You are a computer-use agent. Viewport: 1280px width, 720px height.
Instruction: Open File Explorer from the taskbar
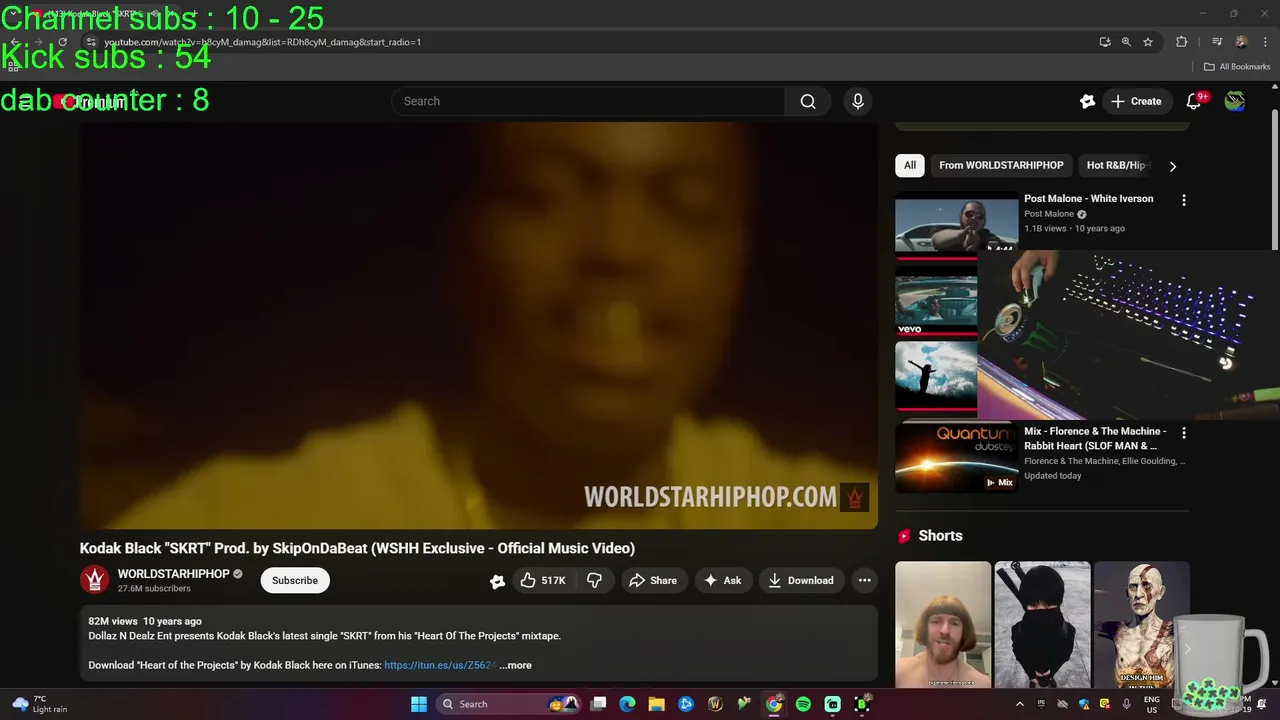(656, 704)
